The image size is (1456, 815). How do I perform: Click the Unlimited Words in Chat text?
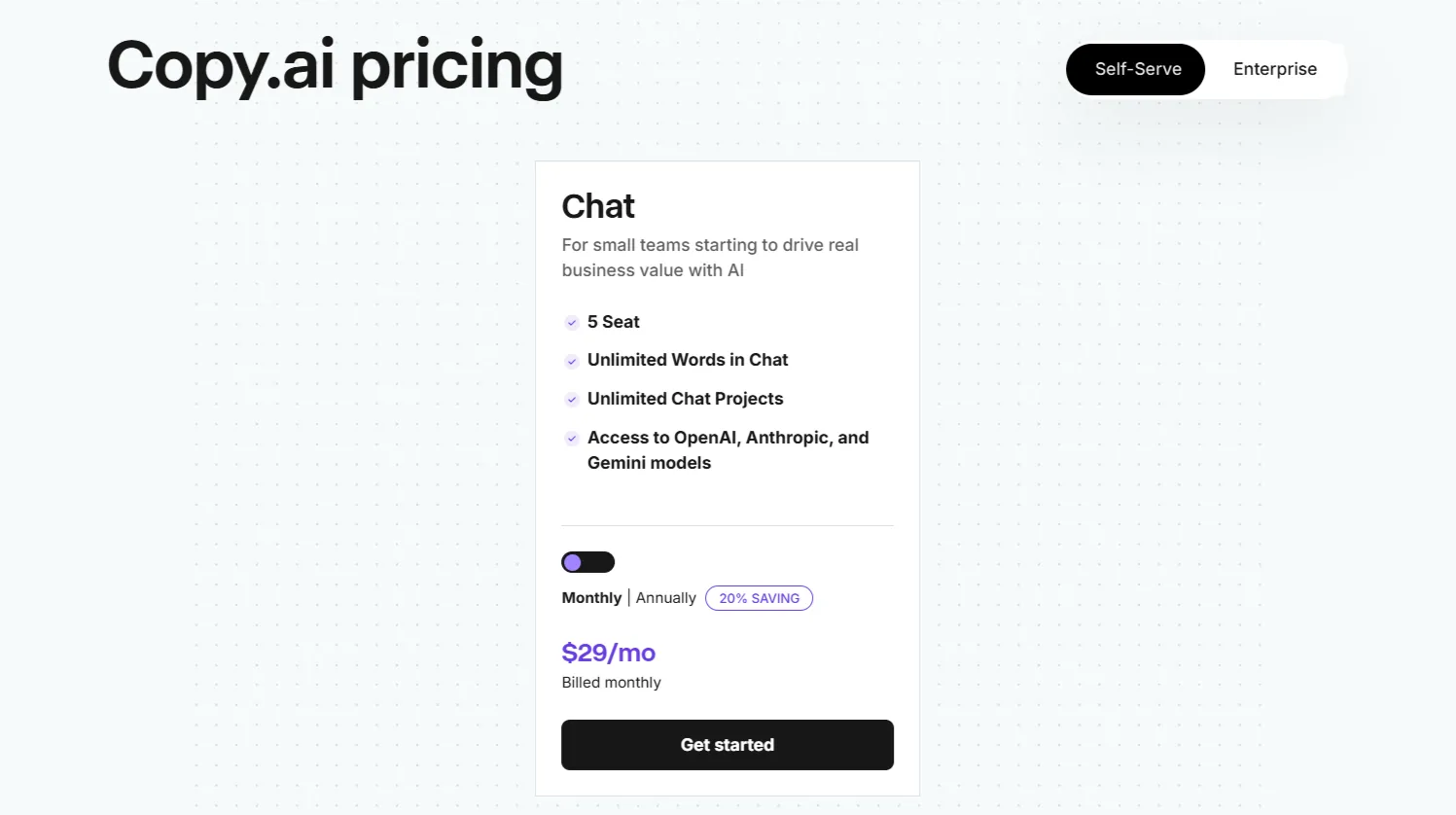point(688,360)
